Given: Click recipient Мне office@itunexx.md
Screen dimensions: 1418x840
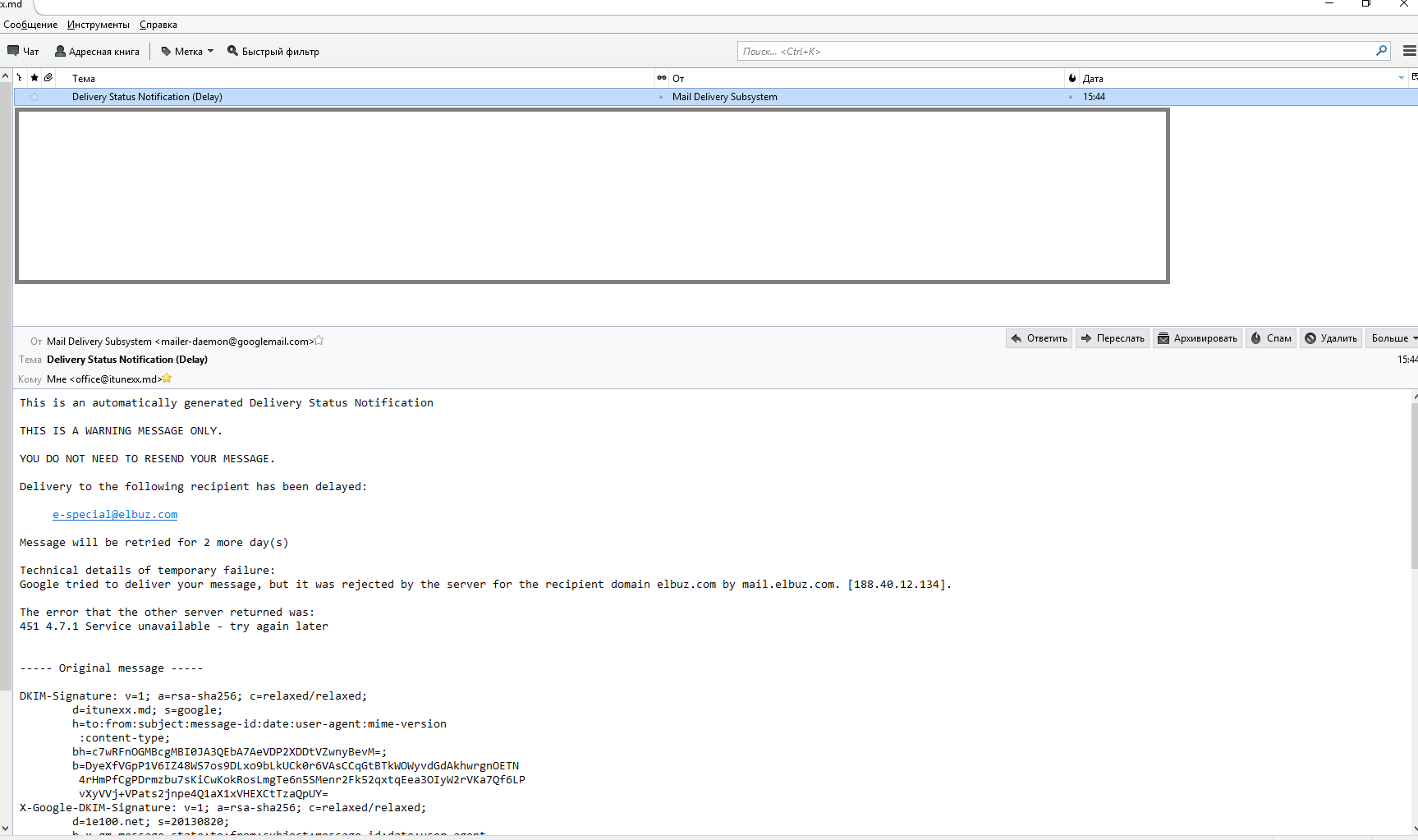Looking at the screenshot, I should (x=104, y=379).
